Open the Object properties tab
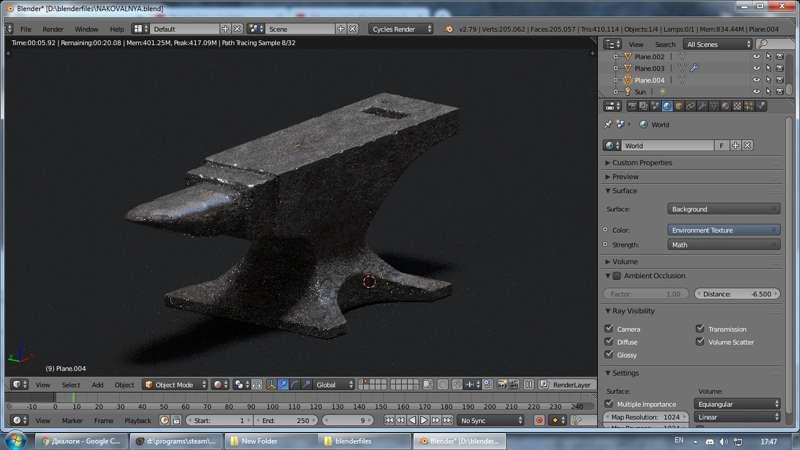 pyautogui.click(x=679, y=106)
